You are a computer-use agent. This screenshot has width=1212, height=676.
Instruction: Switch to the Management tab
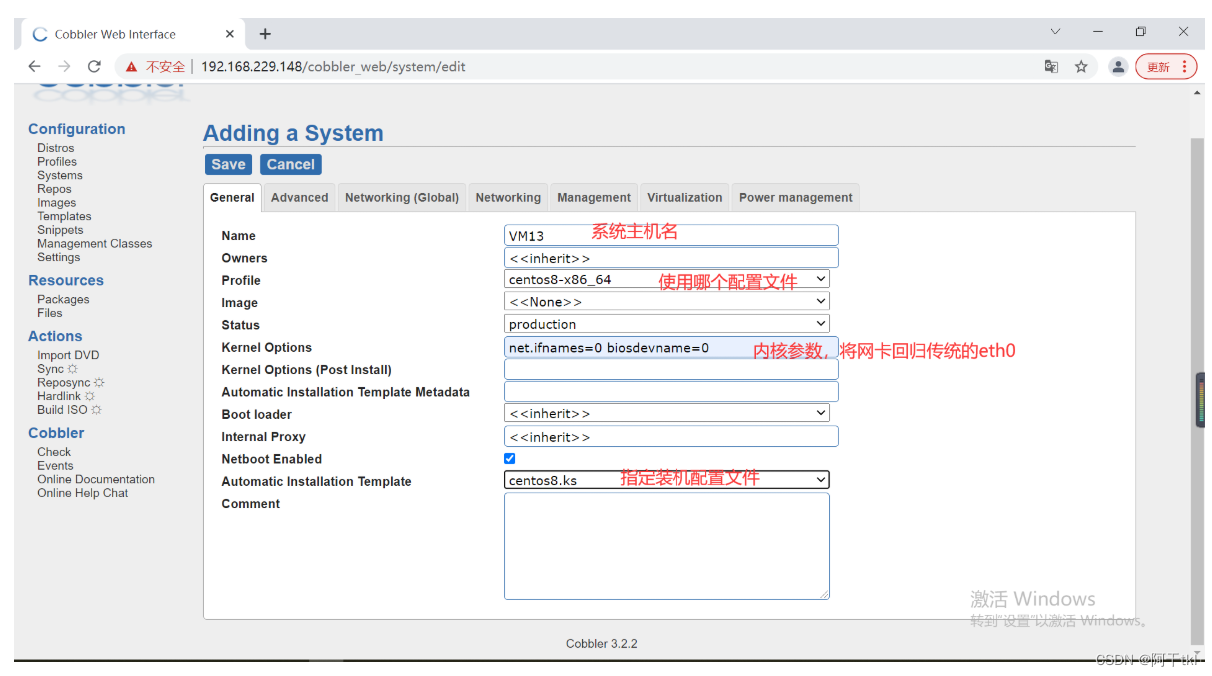point(594,198)
